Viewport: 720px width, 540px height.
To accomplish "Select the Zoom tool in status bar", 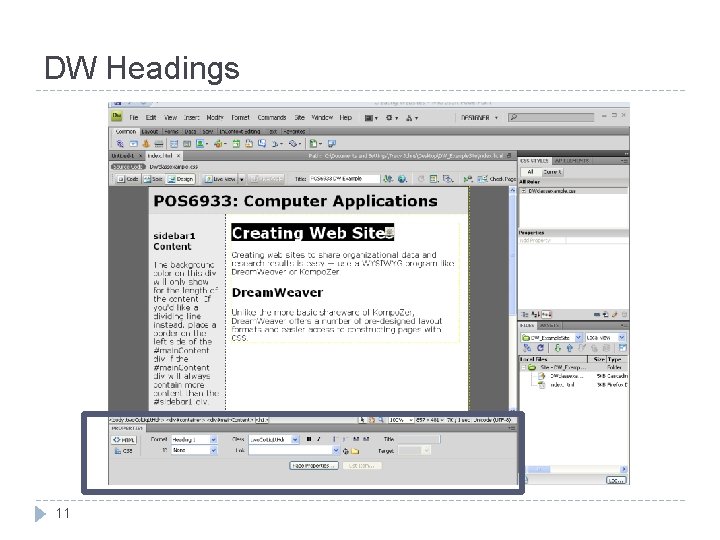I will click(x=381, y=420).
